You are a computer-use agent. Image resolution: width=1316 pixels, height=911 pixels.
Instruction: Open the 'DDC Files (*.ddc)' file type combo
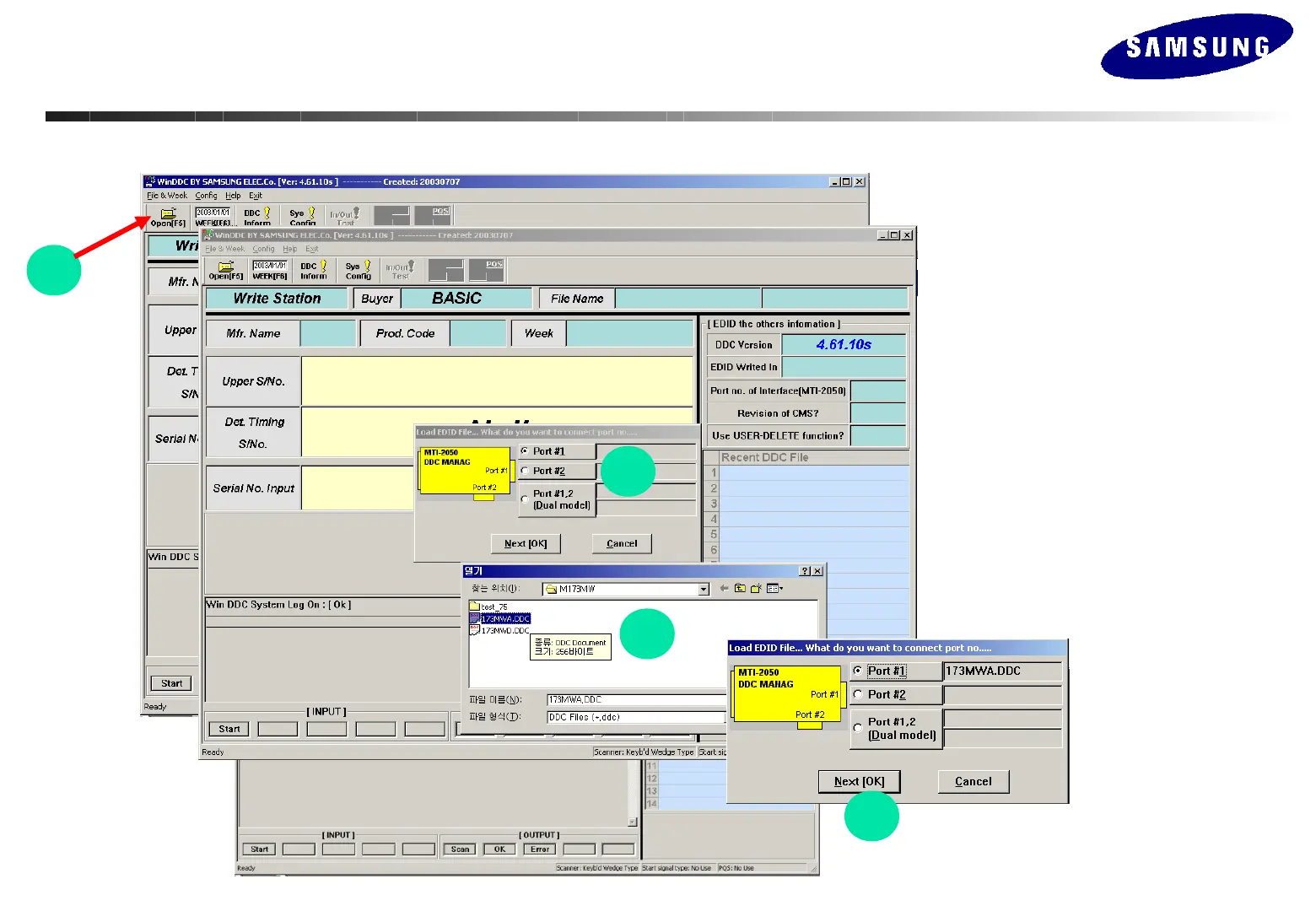pyautogui.click(x=636, y=718)
